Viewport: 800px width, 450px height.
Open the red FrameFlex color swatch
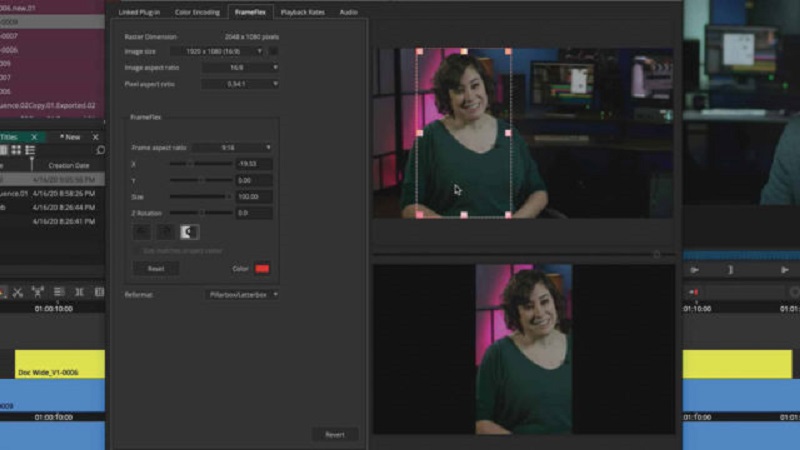coord(263,269)
